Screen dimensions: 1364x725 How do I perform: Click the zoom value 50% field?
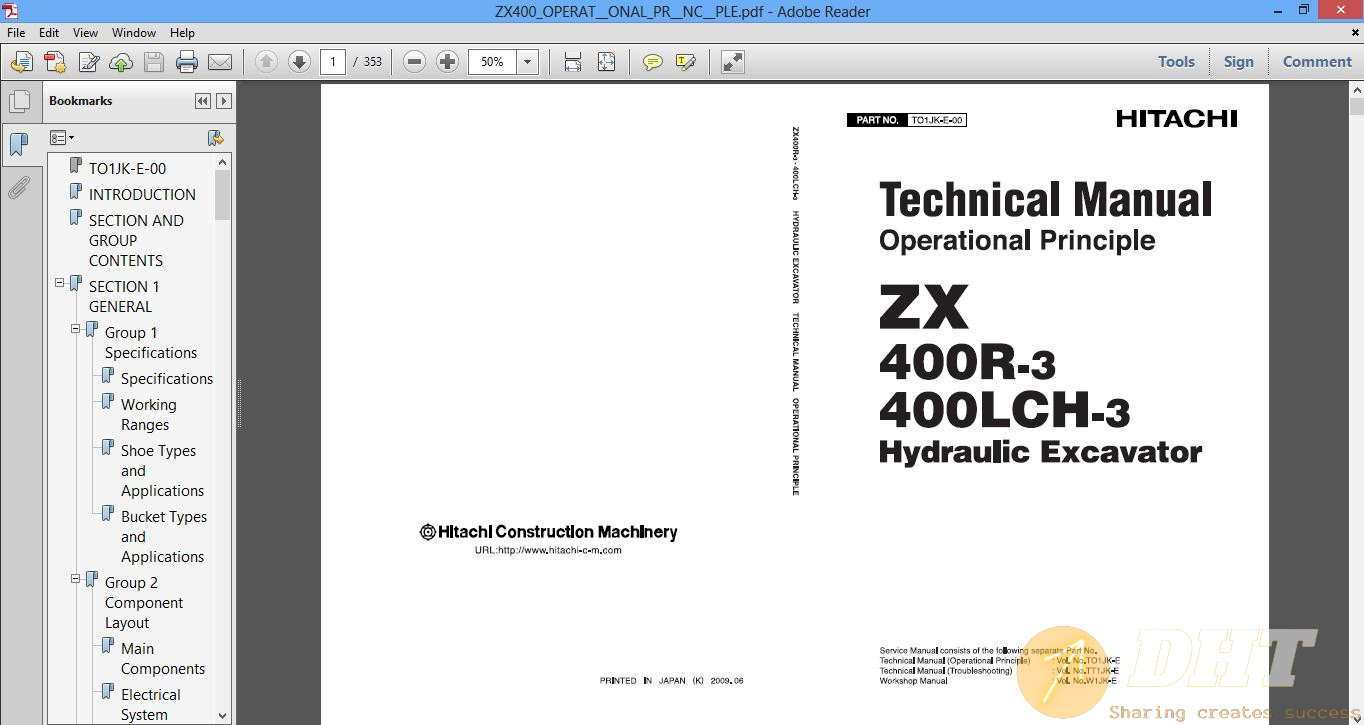pyautogui.click(x=492, y=62)
